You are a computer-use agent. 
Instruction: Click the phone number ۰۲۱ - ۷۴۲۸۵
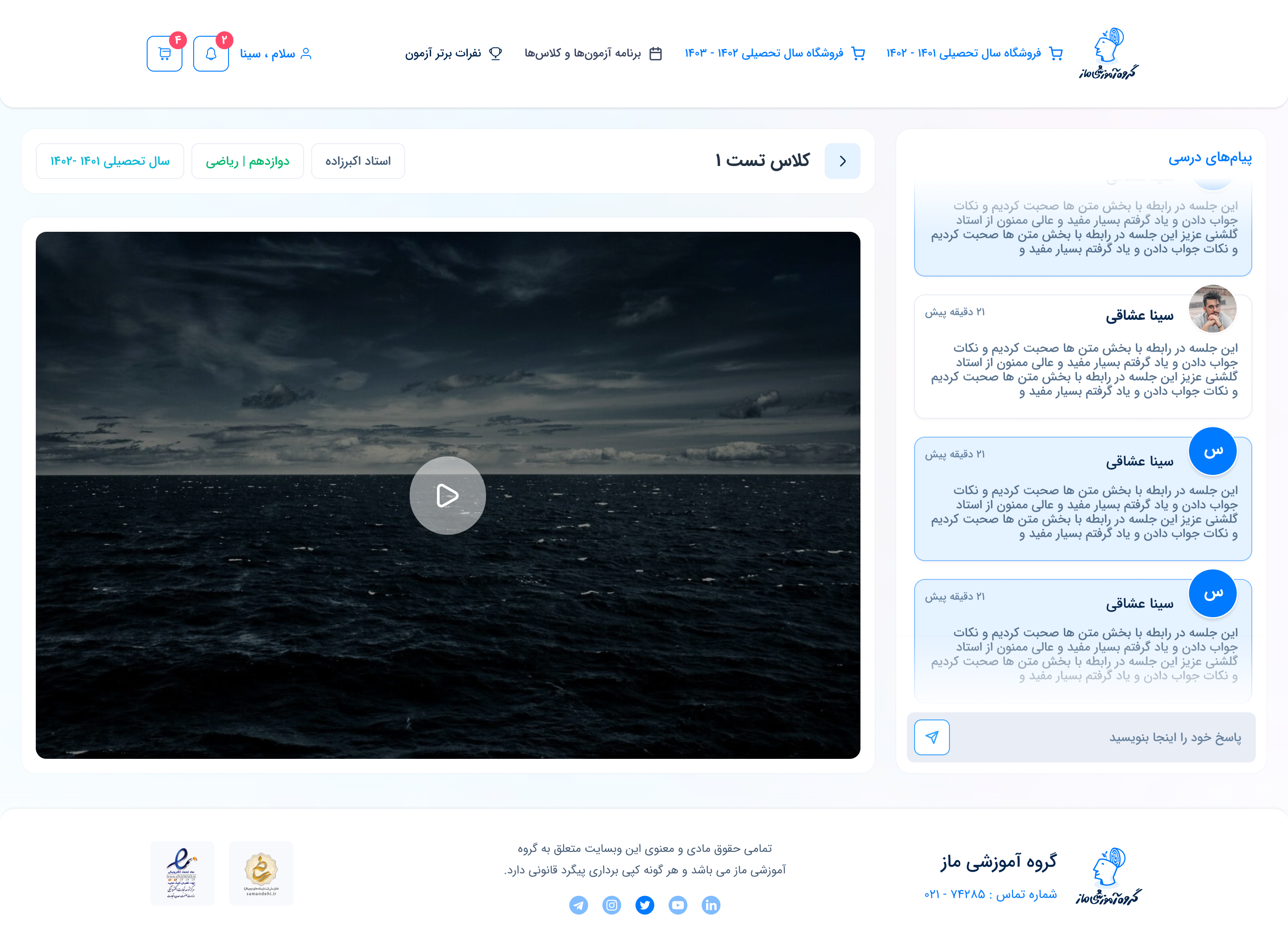click(x=955, y=894)
